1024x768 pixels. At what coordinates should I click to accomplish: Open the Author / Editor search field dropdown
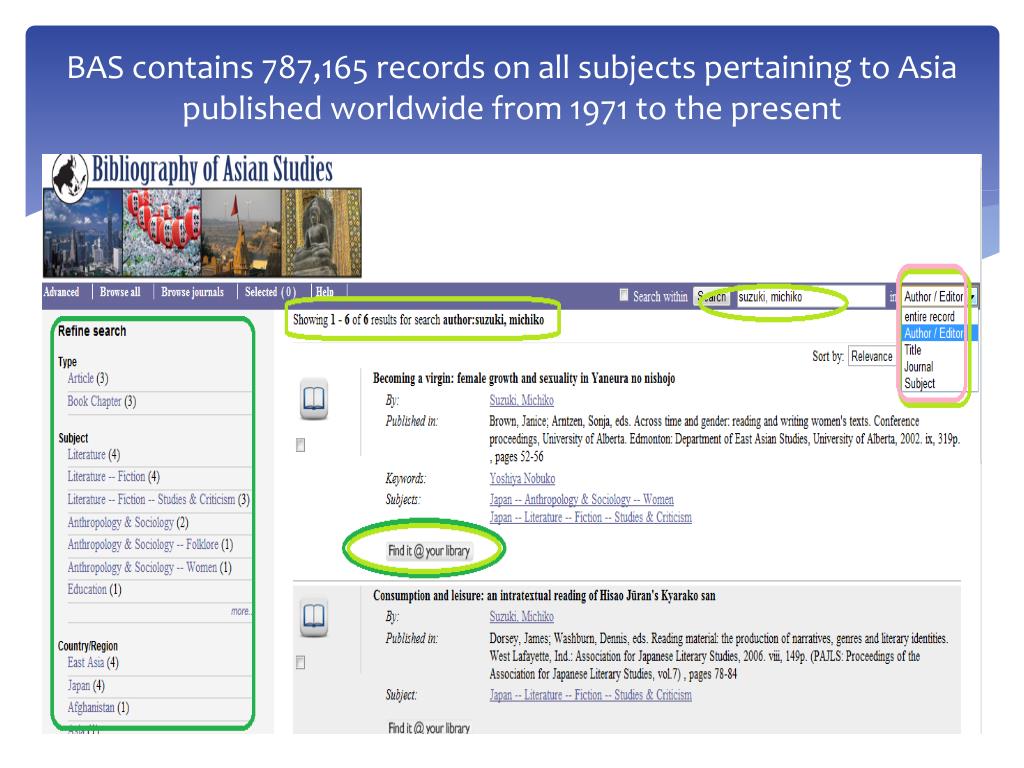coord(939,296)
